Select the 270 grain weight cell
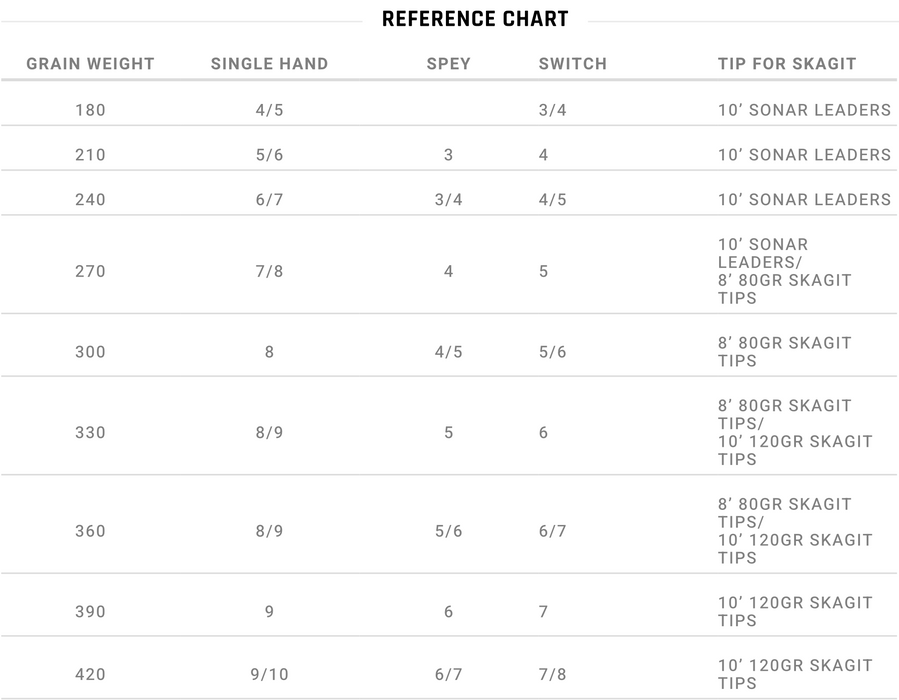 91,271
